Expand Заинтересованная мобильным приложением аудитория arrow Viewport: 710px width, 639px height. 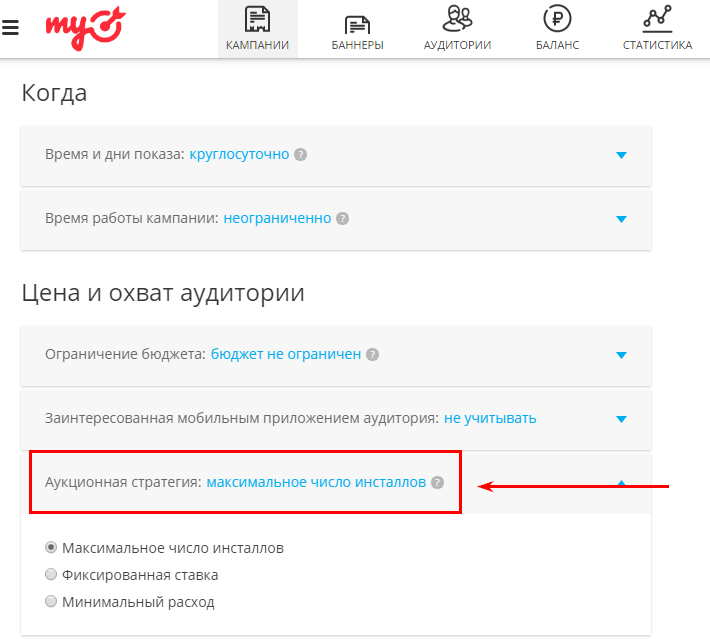[x=621, y=419]
